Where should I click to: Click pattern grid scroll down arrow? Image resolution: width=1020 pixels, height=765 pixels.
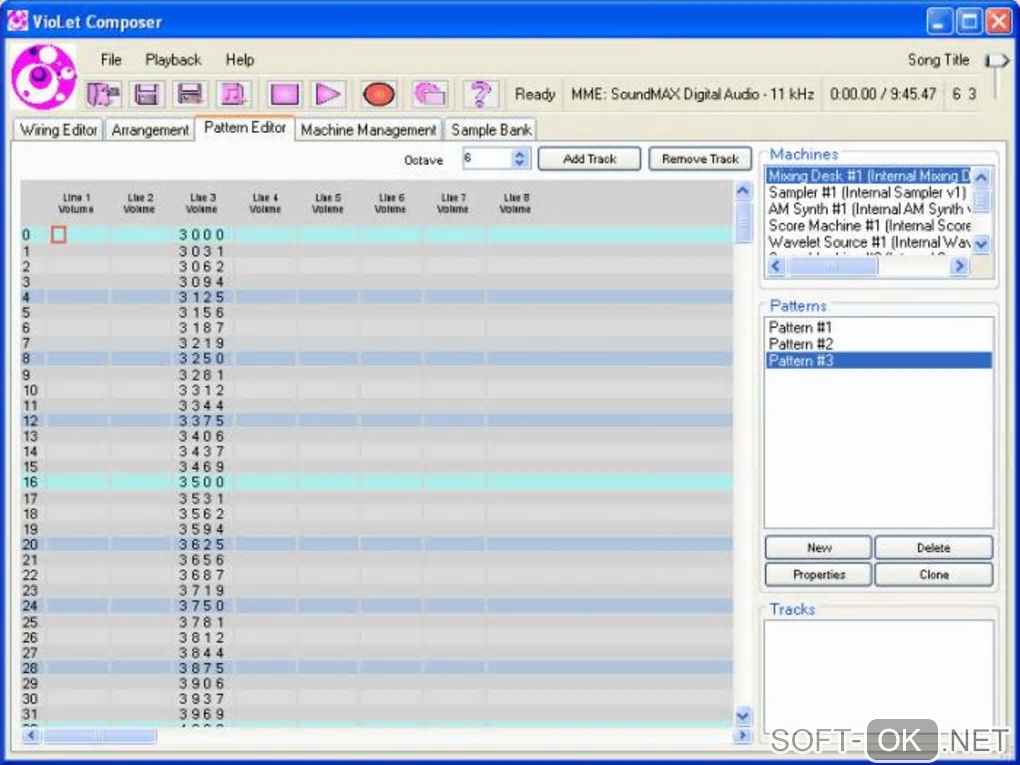(x=743, y=716)
